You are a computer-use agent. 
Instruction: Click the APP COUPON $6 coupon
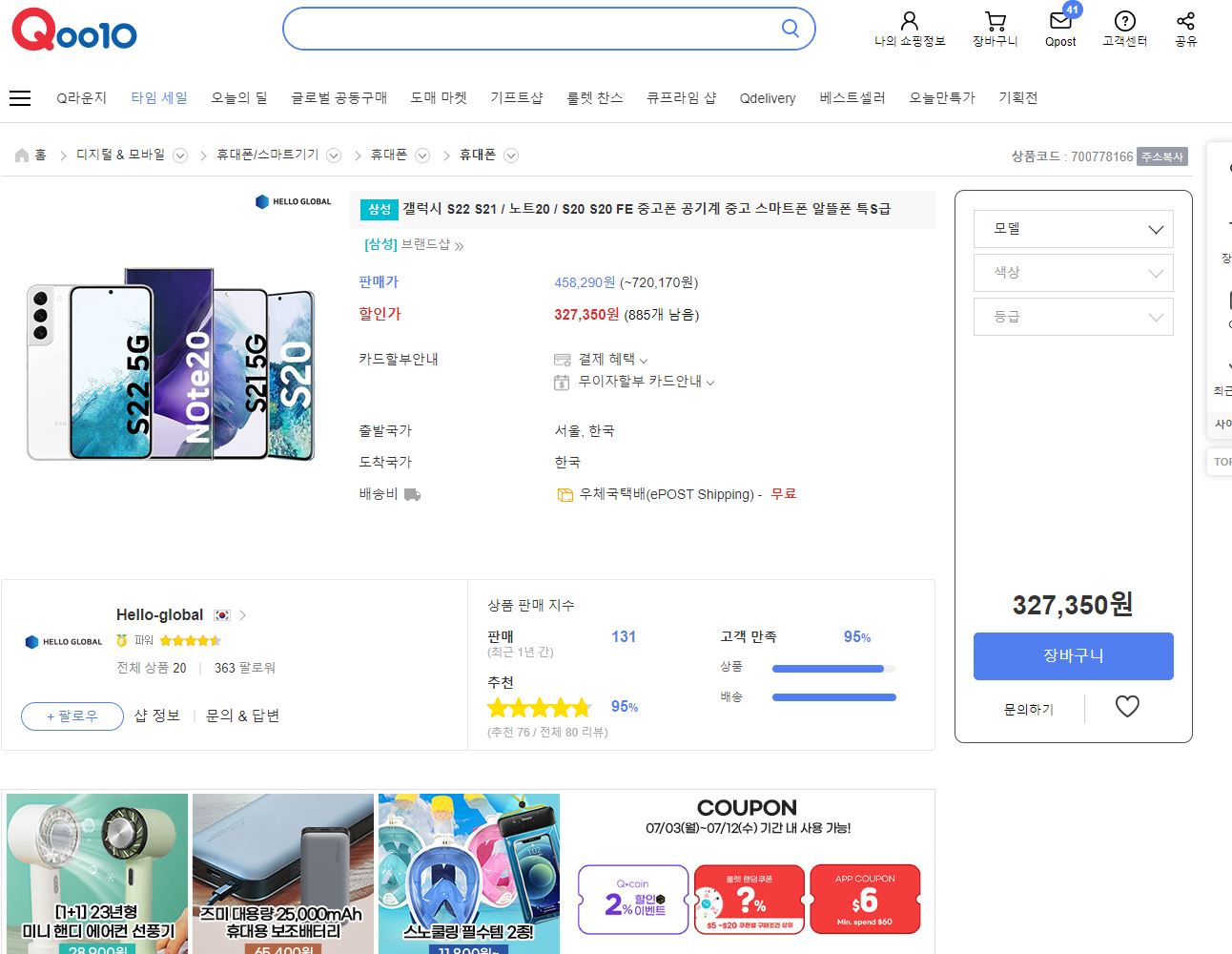click(865, 900)
